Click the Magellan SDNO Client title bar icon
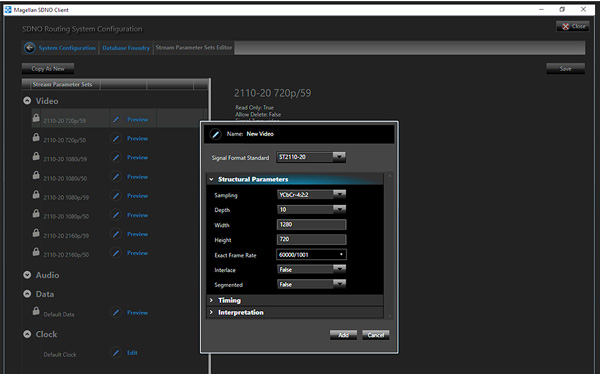This screenshot has width=600, height=374. [8, 10]
